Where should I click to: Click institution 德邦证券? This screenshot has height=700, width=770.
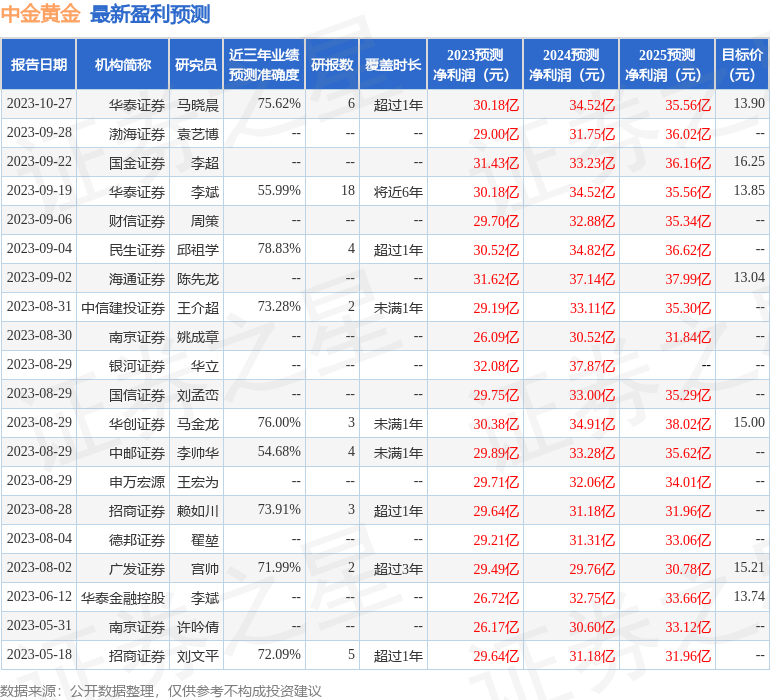point(137,540)
